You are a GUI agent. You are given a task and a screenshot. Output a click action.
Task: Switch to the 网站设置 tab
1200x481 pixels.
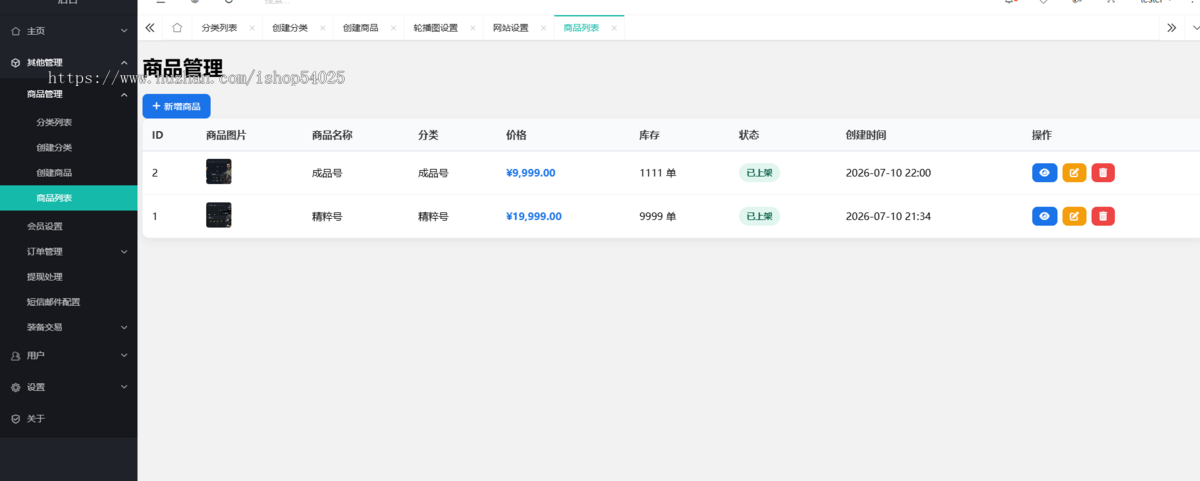click(510, 28)
